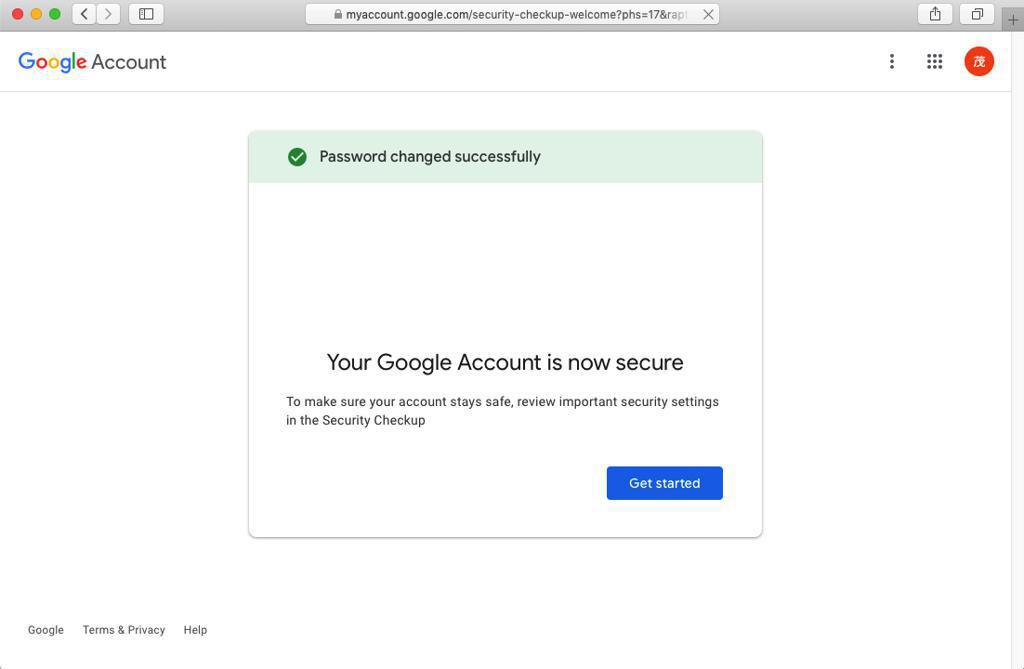Image resolution: width=1024 pixels, height=669 pixels.
Task: Stop loading the page with X
Action: coord(708,14)
